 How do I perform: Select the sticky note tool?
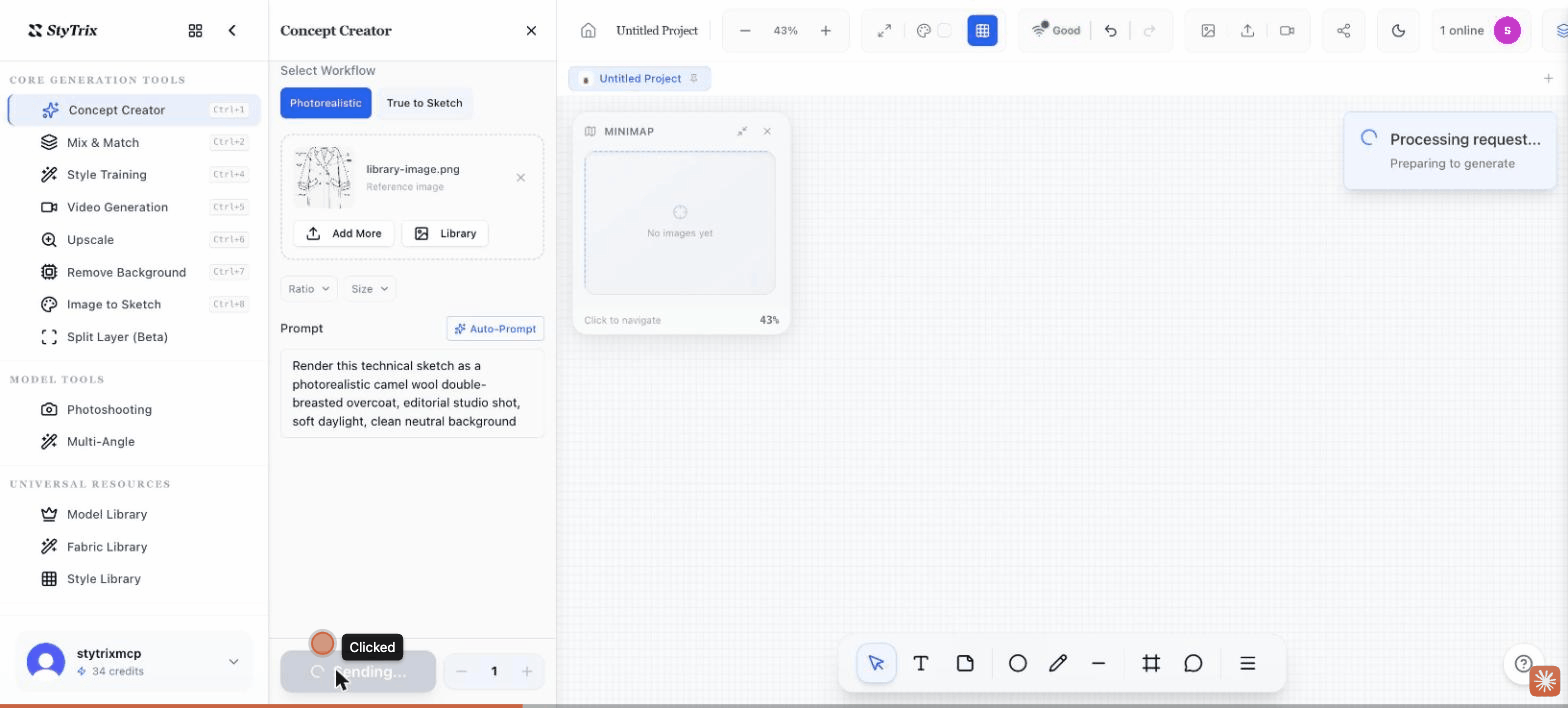(965, 663)
